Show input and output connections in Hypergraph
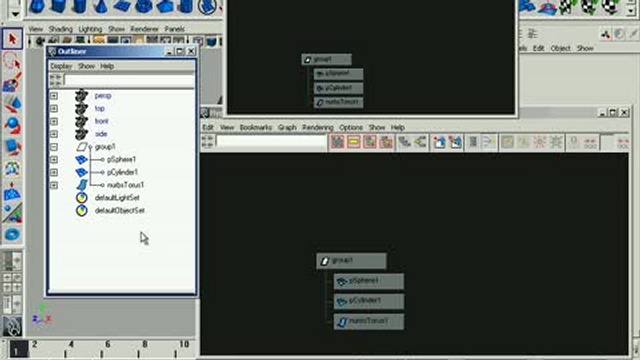Viewport: 640px width, 360px height. click(420, 142)
